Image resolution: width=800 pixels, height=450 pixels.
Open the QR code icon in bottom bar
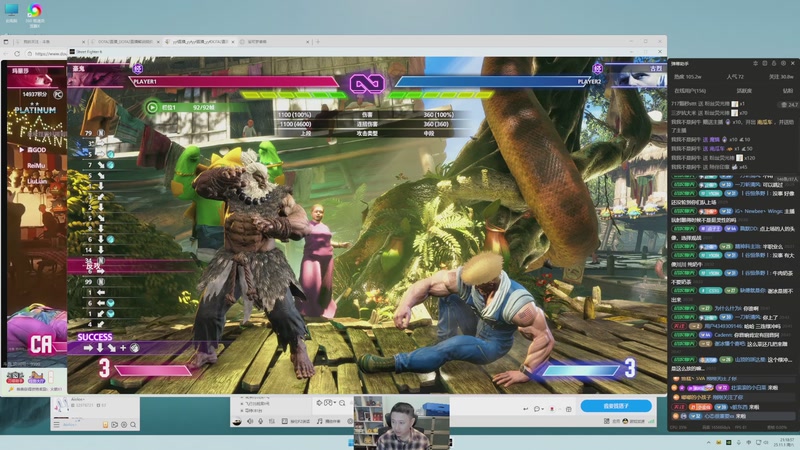pyautogui.click(x=607, y=421)
